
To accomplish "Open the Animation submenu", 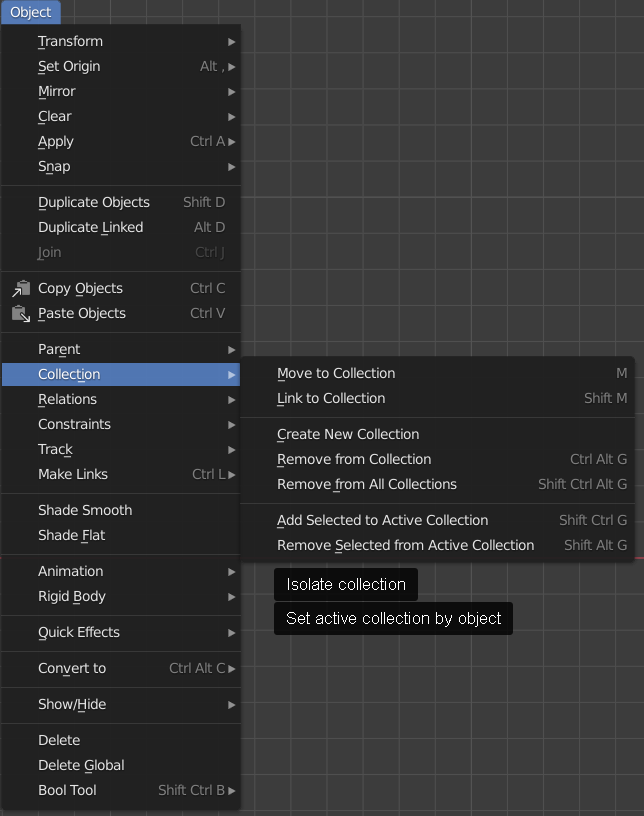I will point(121,571).
